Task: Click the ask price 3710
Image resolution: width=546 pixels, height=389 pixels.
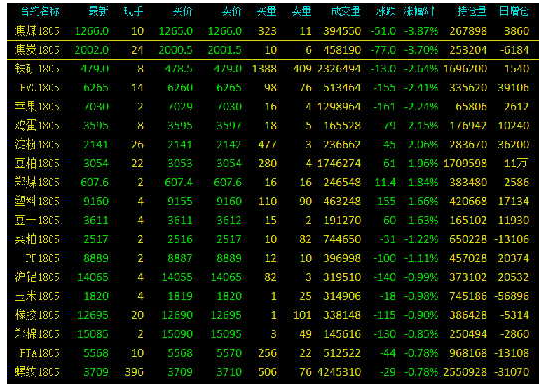Action: (229, 372)
